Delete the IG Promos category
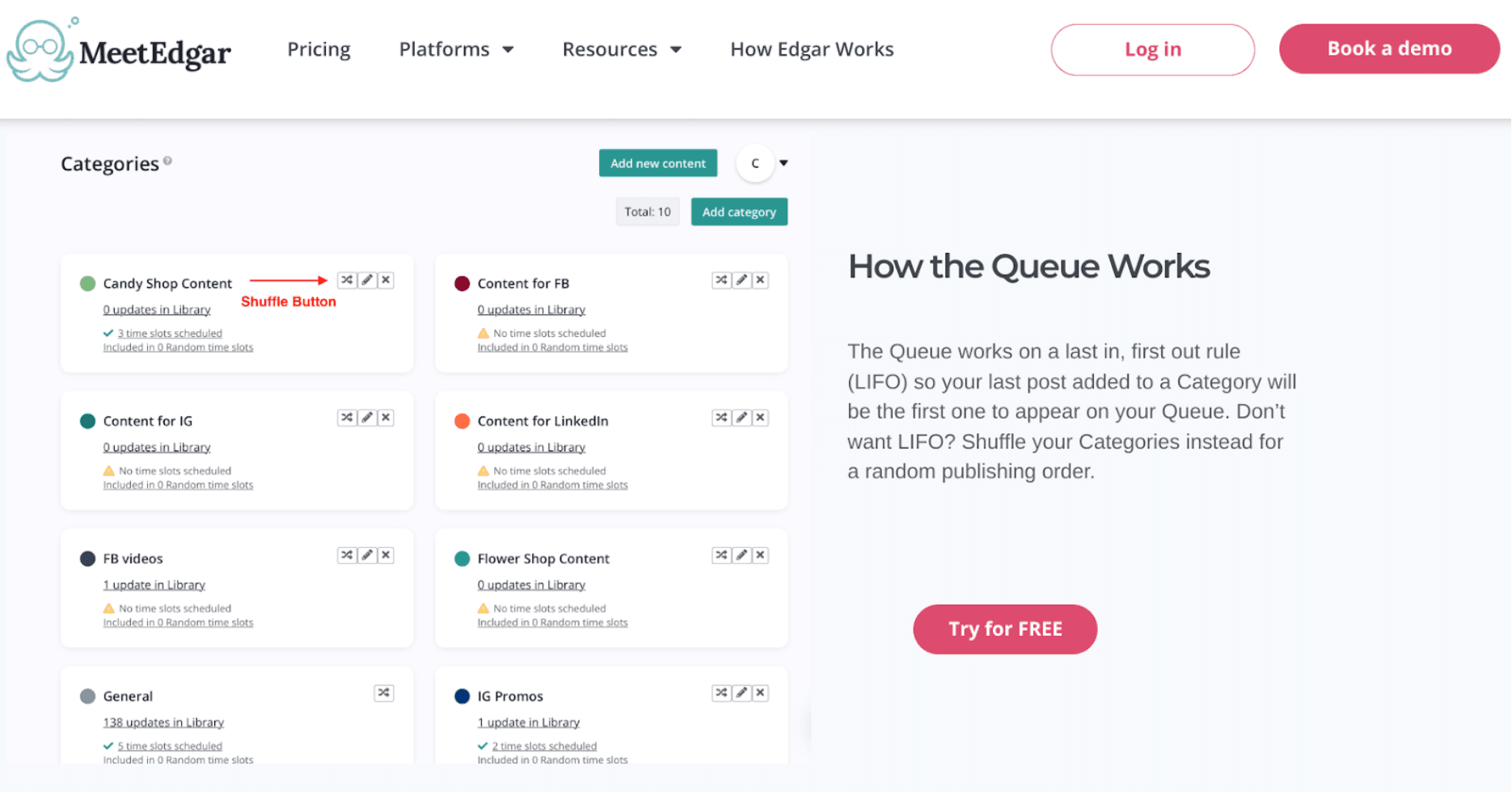The width and height of the screenshot is (1512, 792). [x=760, y=693]
